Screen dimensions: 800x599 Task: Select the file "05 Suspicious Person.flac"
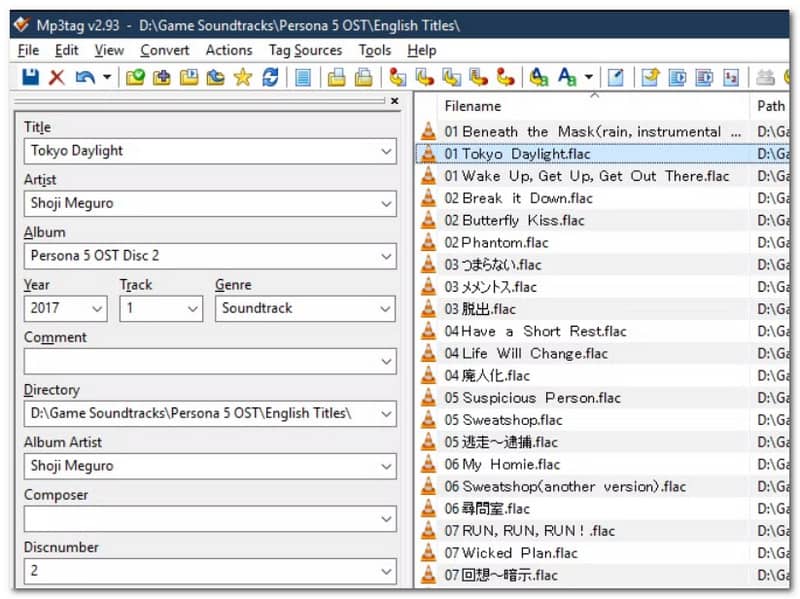532,398
